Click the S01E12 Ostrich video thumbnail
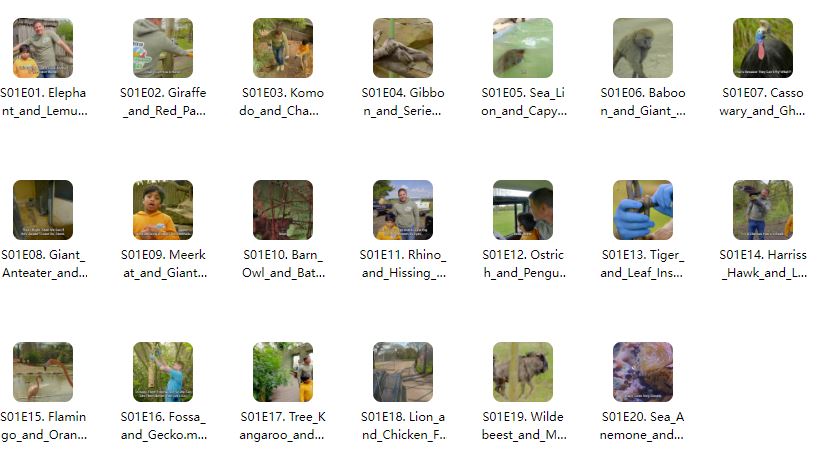 tap(523, 210)
